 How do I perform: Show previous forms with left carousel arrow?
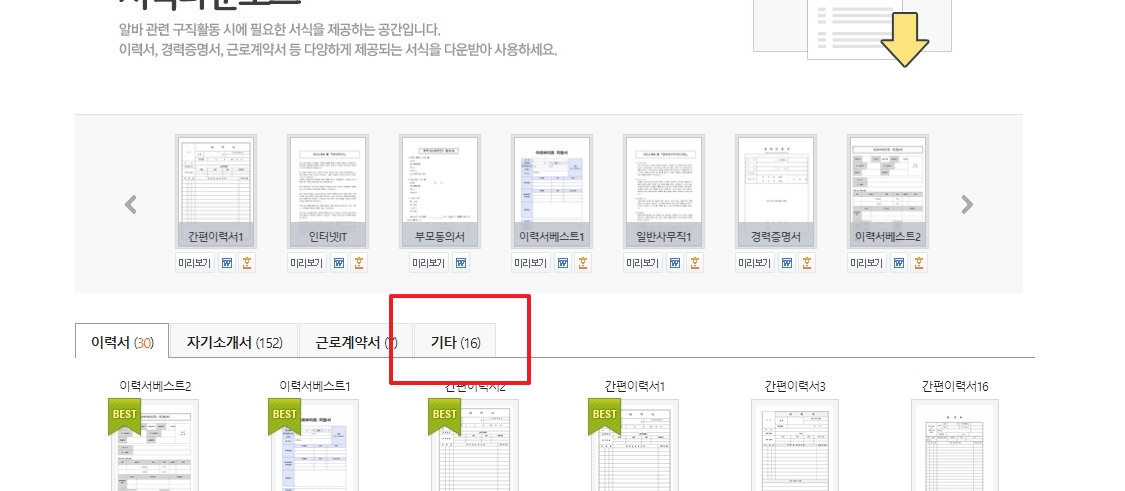131,205
